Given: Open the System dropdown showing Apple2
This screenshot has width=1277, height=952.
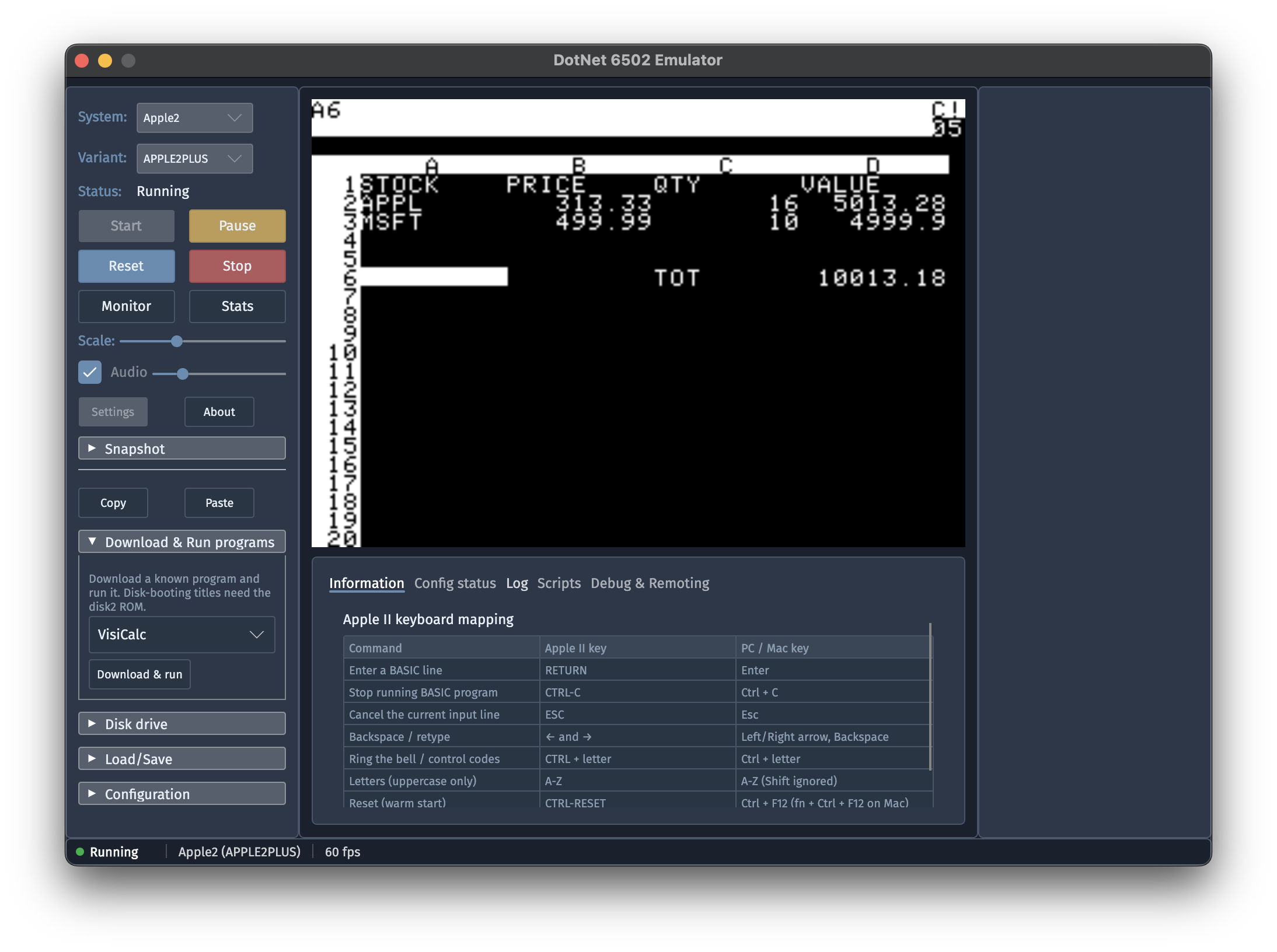Looking at the screenshot, I should coord(194,118).
